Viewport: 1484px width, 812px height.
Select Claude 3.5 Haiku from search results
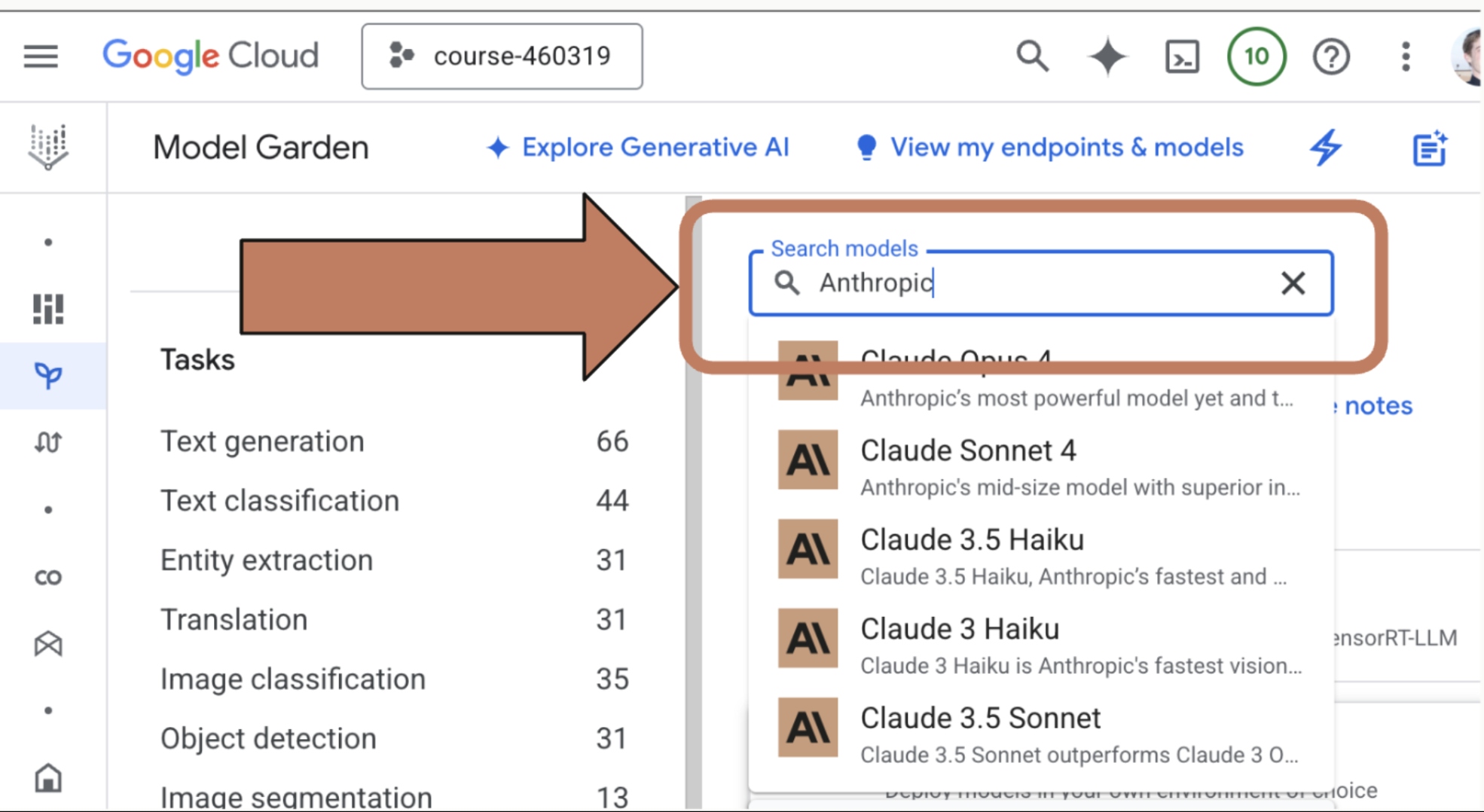tap(1040, 556)
